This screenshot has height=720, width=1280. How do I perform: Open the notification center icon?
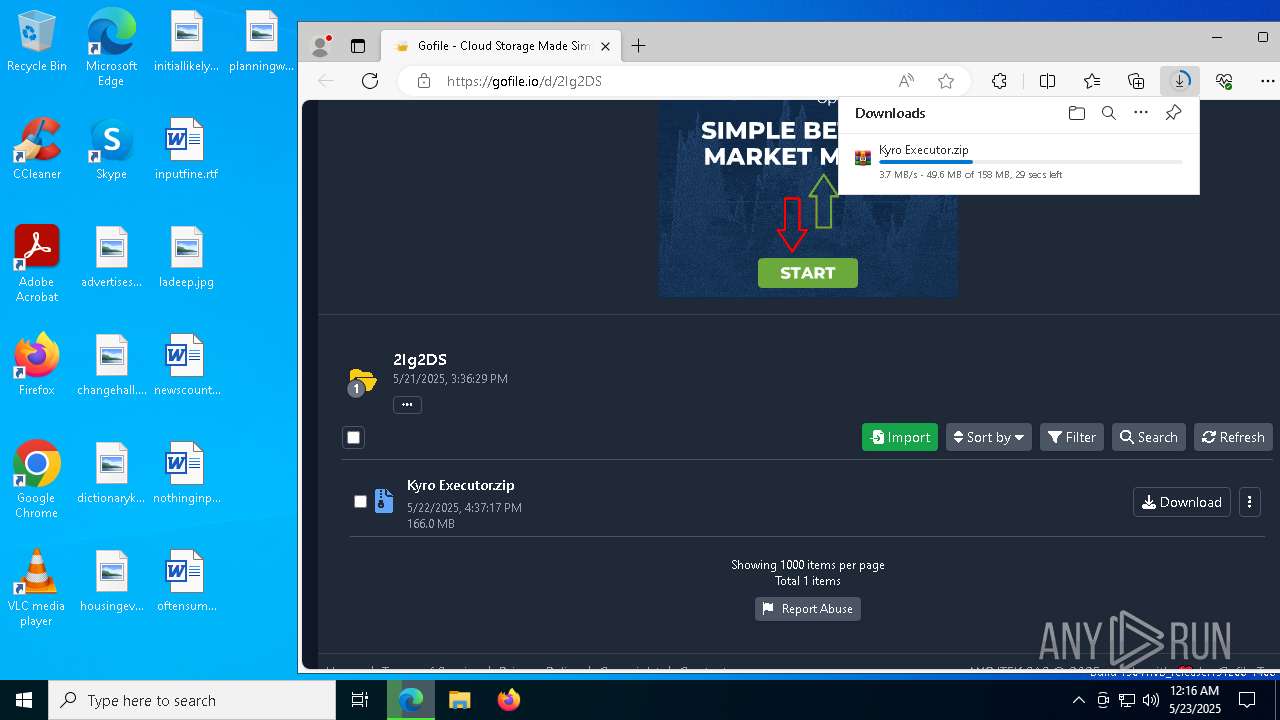[1246, 700]
